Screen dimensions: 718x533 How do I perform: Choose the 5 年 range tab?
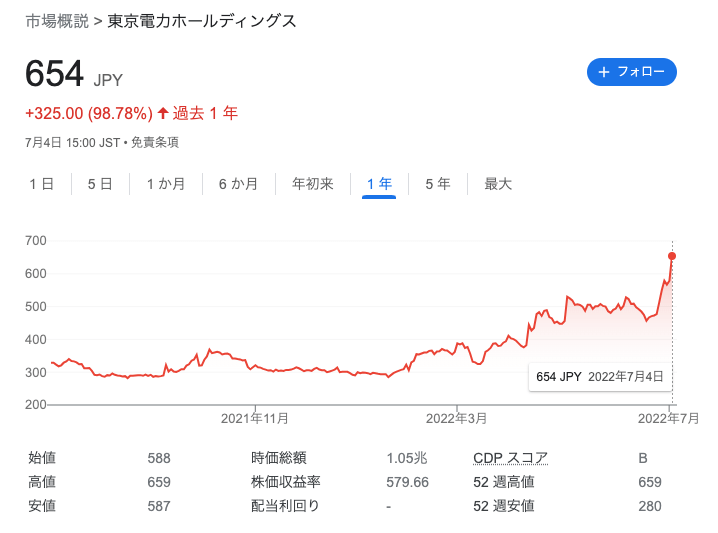(x=438, y=184)
